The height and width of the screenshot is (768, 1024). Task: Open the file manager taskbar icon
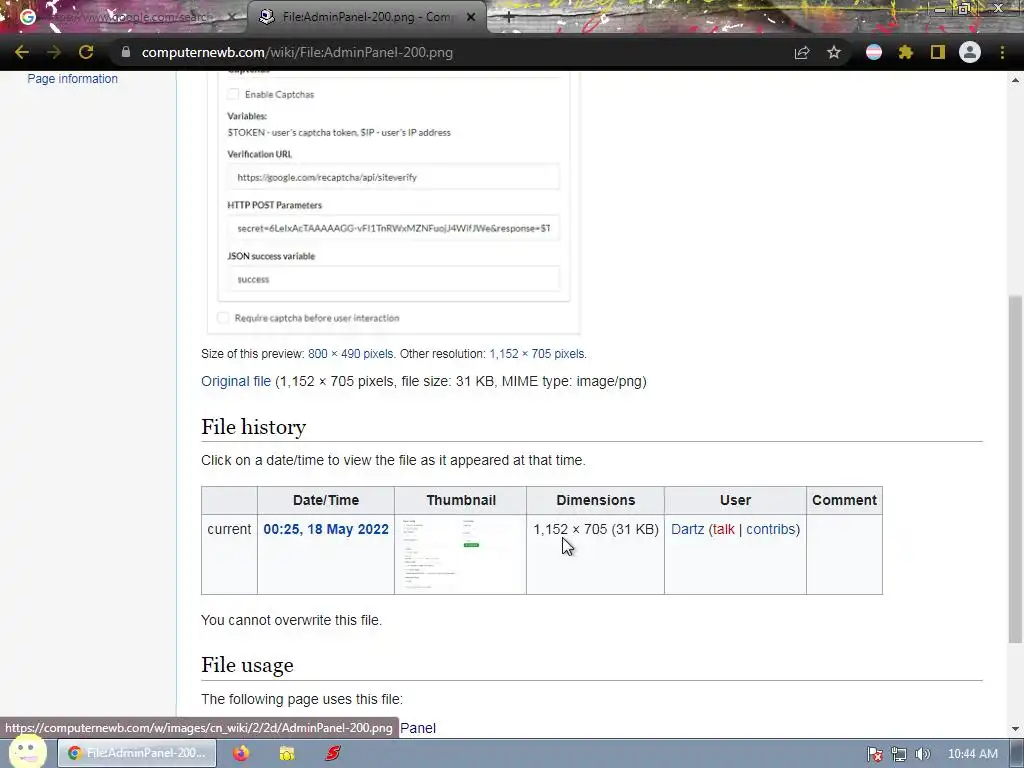287,753
